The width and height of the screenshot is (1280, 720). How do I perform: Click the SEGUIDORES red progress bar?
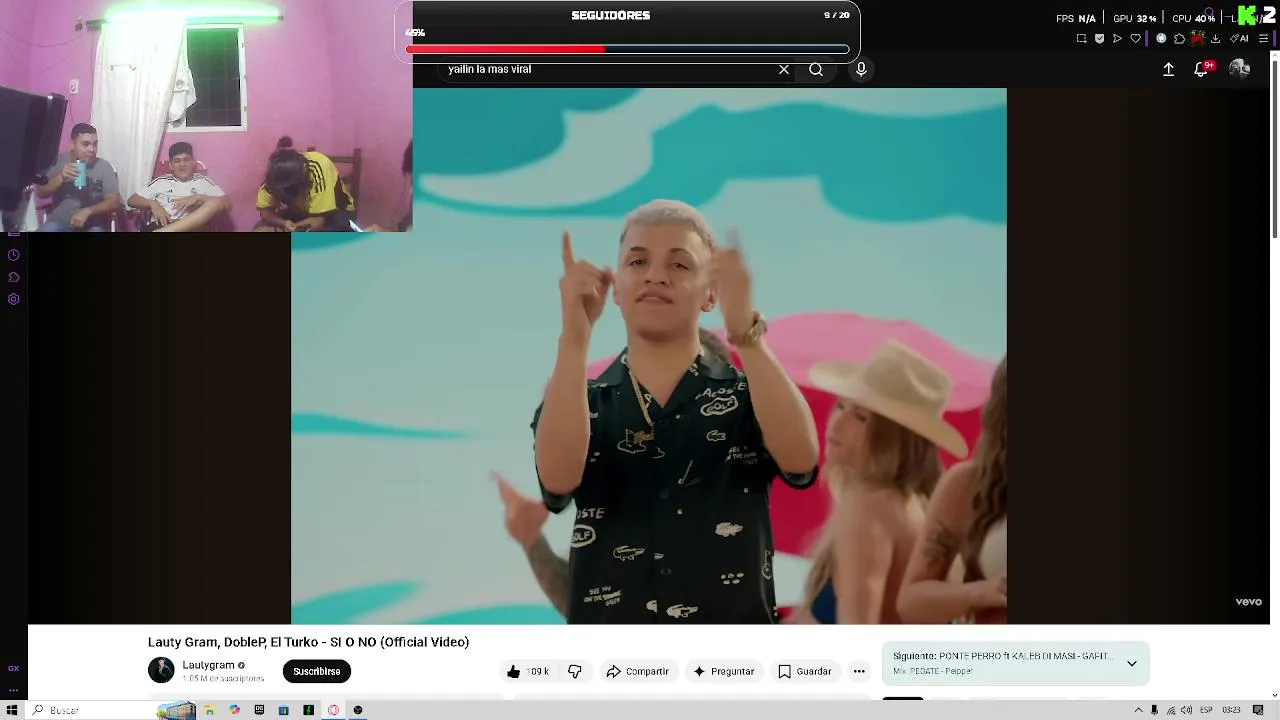pos(627,49)
